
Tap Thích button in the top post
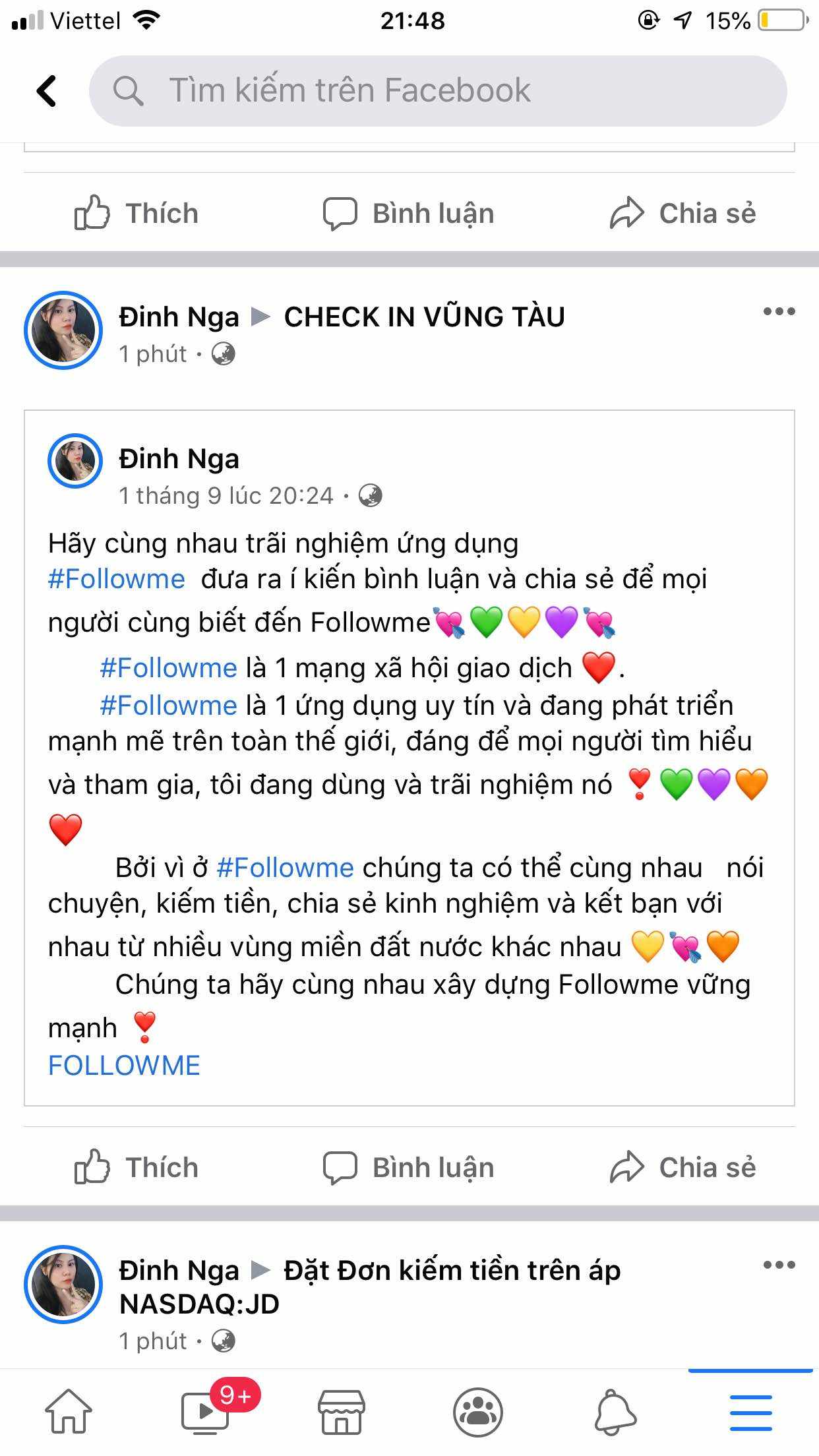pos(136,213)
